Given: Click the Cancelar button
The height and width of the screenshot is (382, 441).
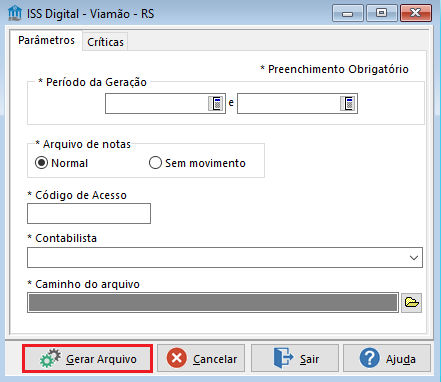Looking at the screenshot, I should coord(201,359).
